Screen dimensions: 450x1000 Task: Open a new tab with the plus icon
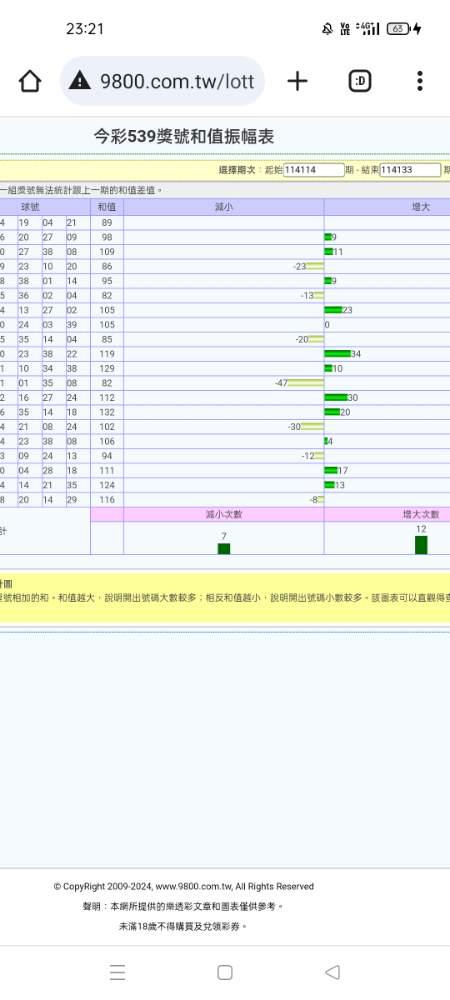pos(297,81)
